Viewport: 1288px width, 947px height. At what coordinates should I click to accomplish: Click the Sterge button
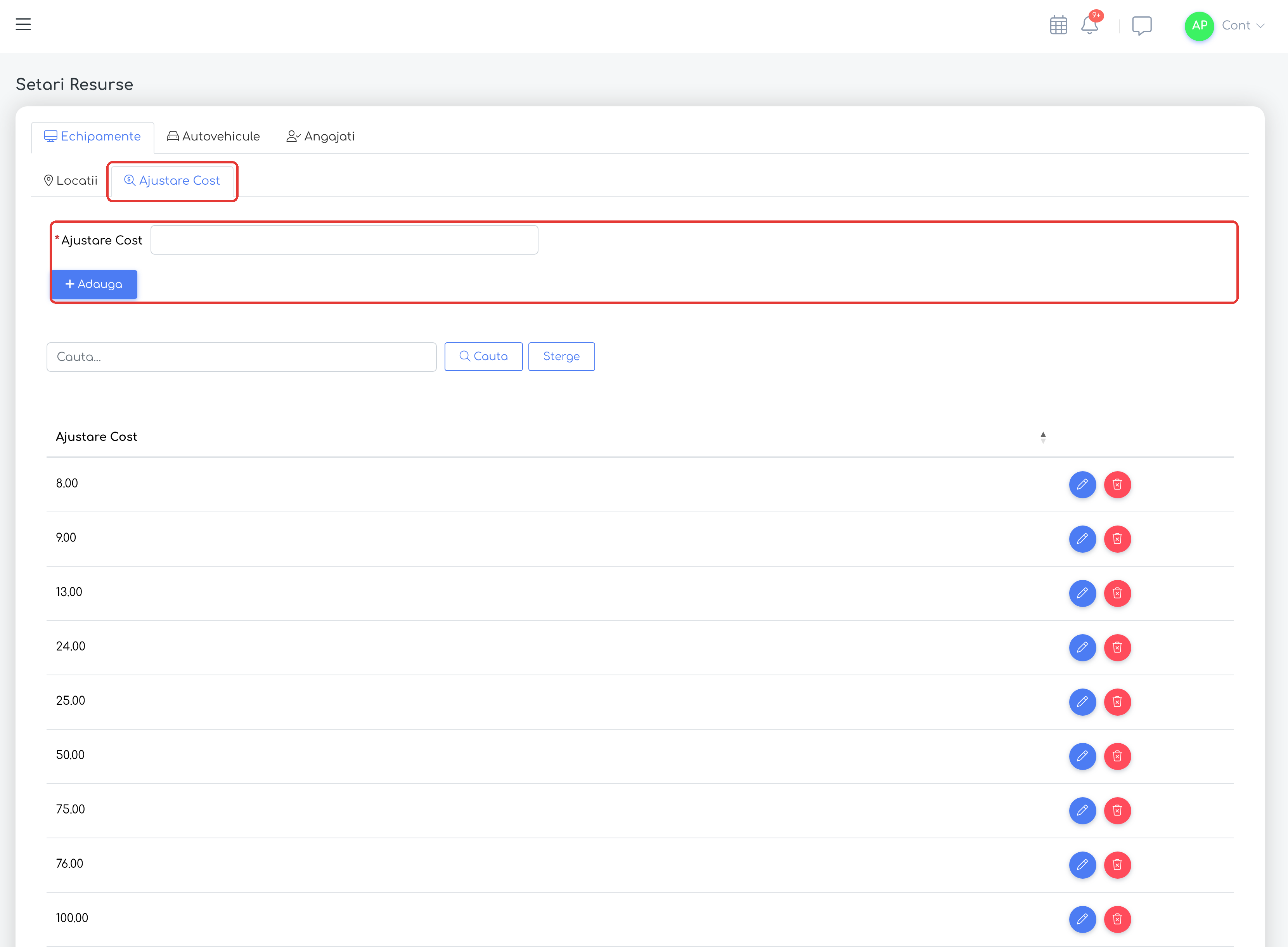[x=561, y=357]
